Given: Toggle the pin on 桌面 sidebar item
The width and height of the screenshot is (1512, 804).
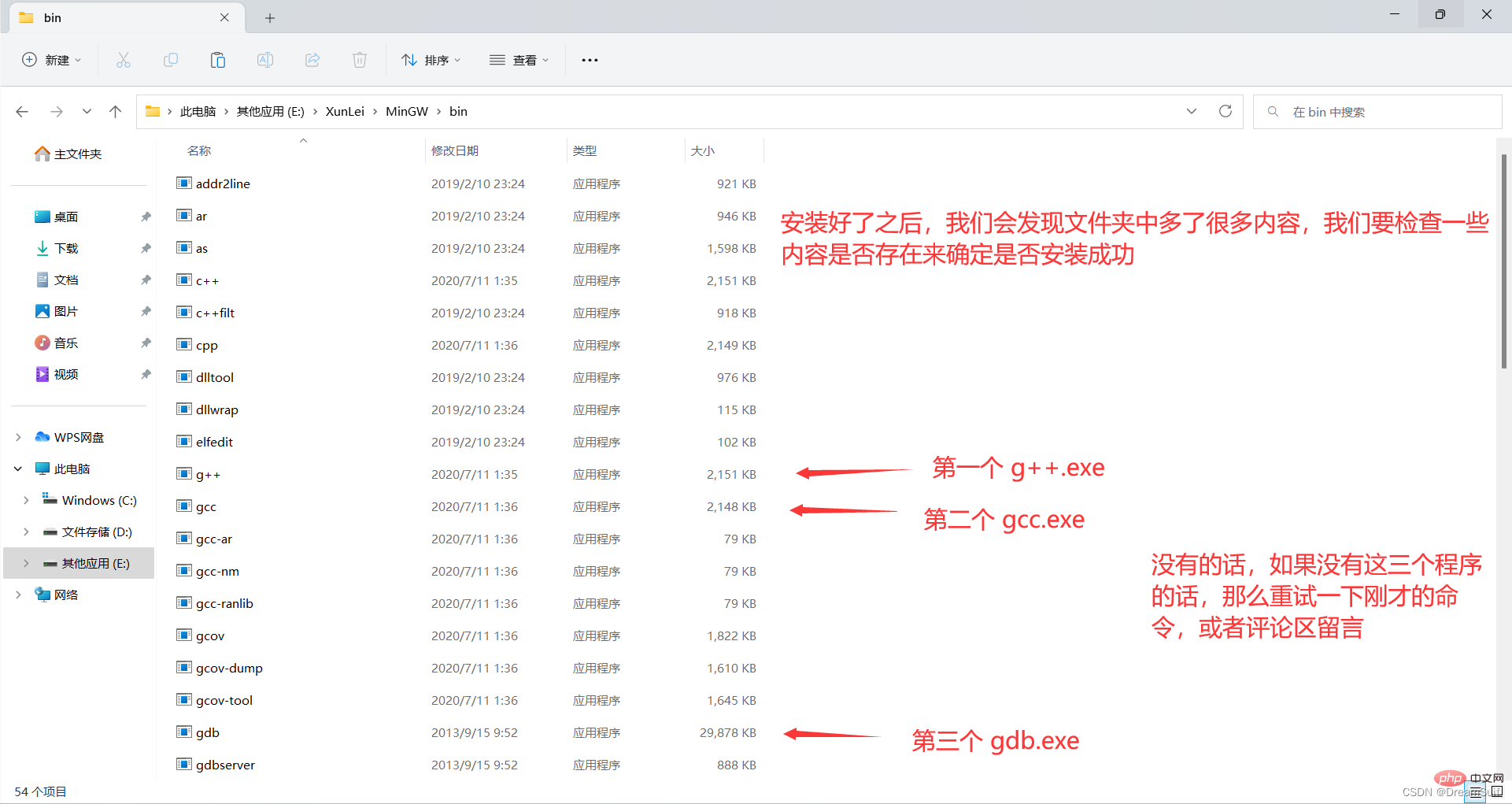Looking at the screenshot, I should click(146, 216).
